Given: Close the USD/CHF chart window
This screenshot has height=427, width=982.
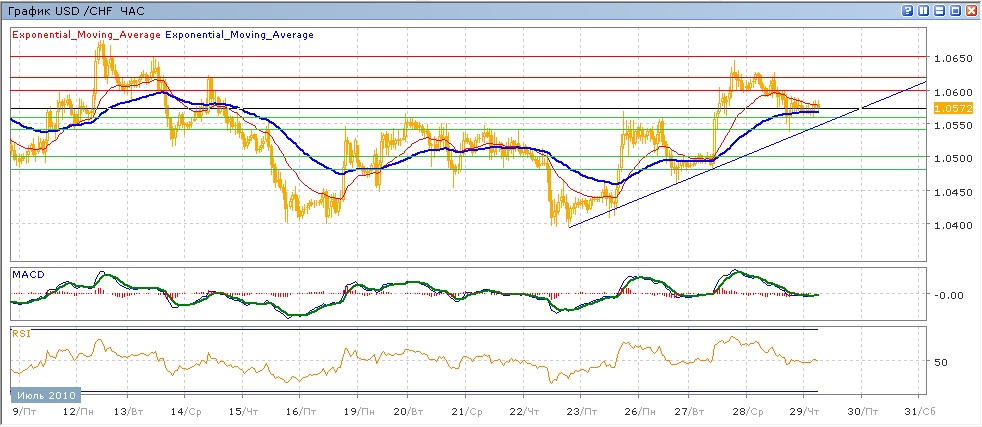Looking at the screenshot, I should tap(971, 10).
